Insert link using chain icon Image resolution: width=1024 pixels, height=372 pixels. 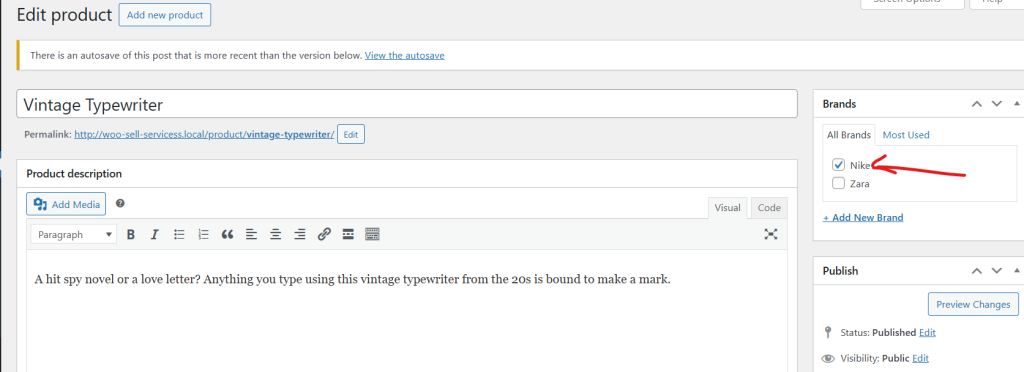324,234
